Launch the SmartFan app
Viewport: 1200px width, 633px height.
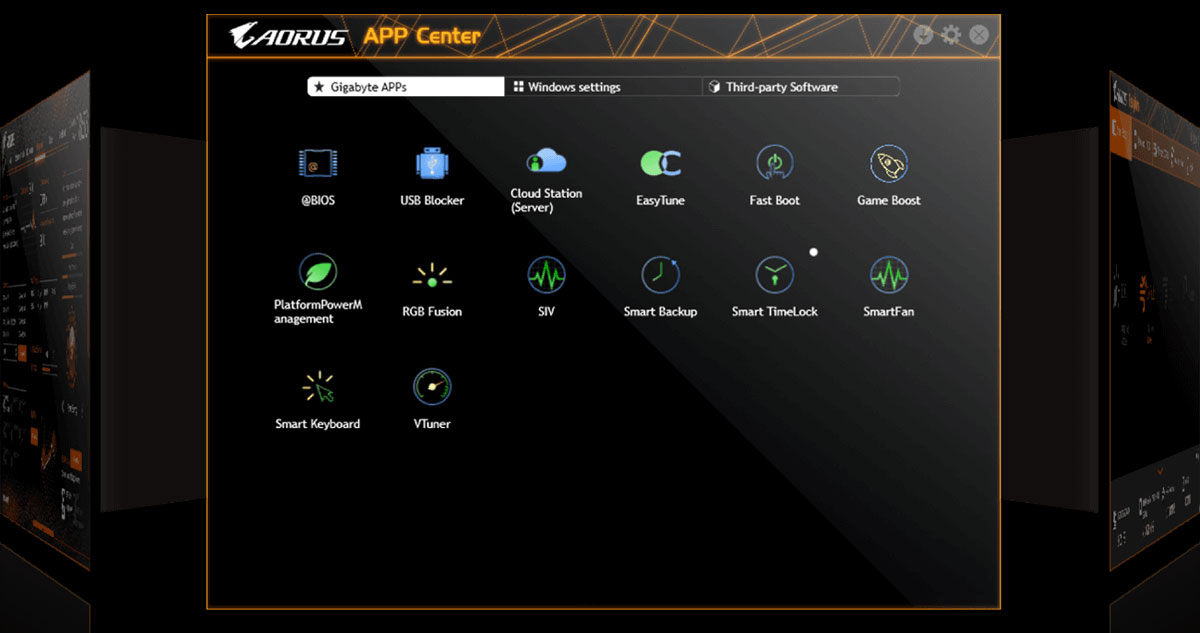888,274
